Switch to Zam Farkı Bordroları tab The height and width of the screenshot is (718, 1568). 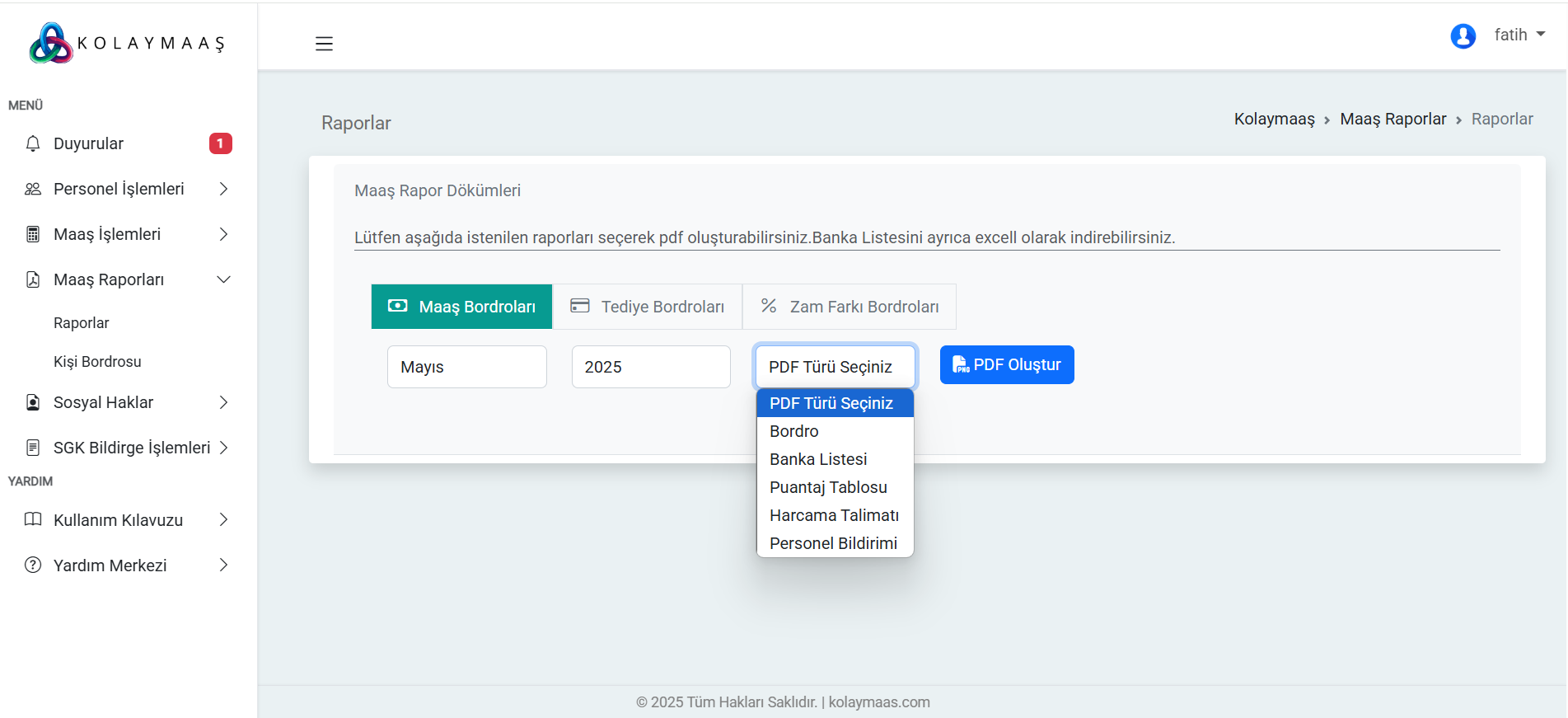pos(850,307)
